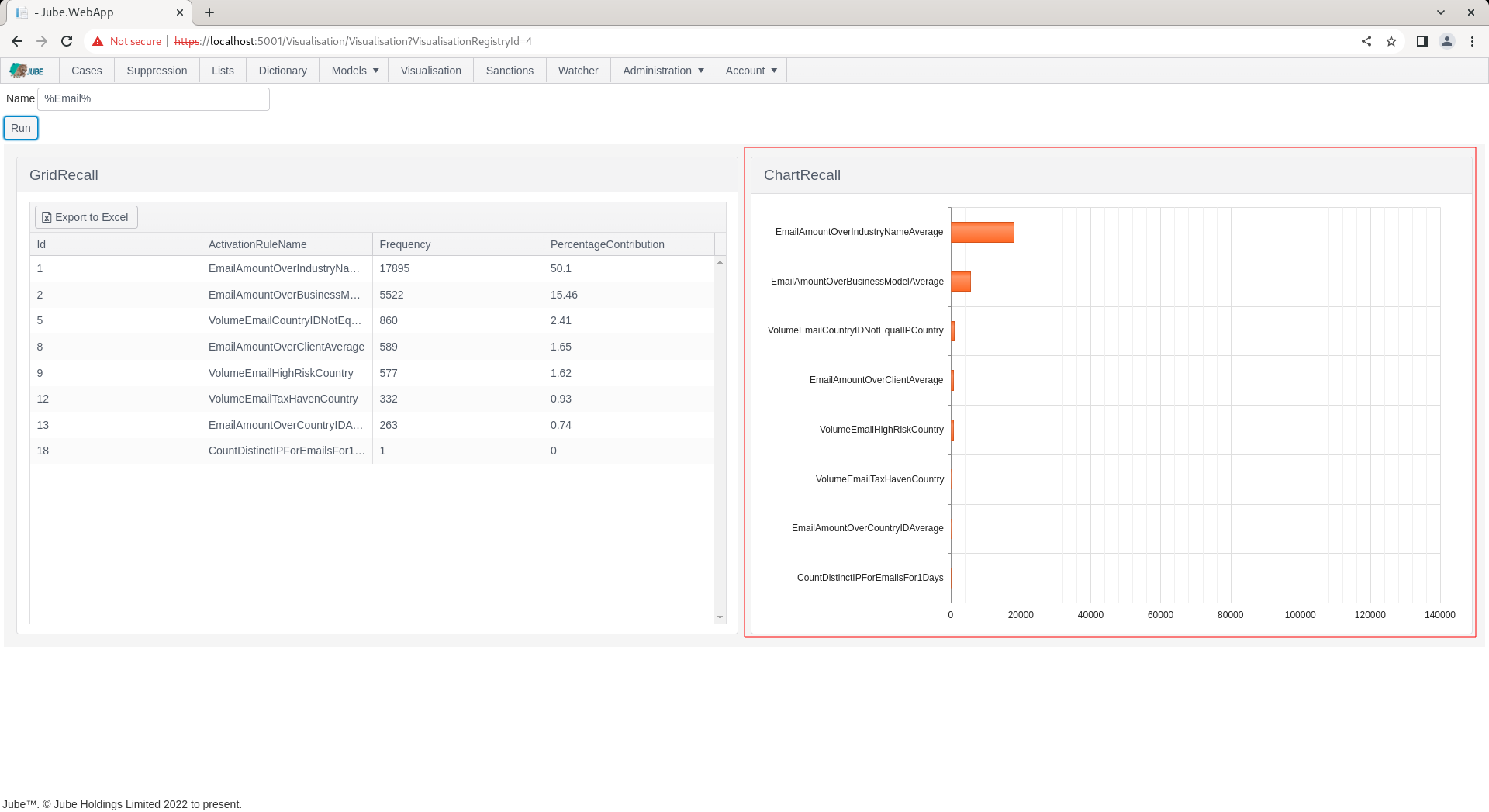Expand the Account dropdown menu
This screenshot has width=1489, height=812.
(x=751, y=71)
